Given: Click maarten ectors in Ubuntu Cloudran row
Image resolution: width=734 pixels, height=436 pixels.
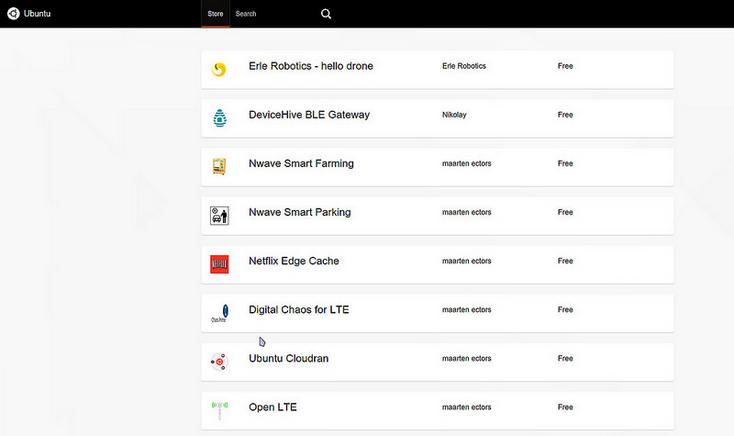Looking at the screenshot, I should point(467,358).
